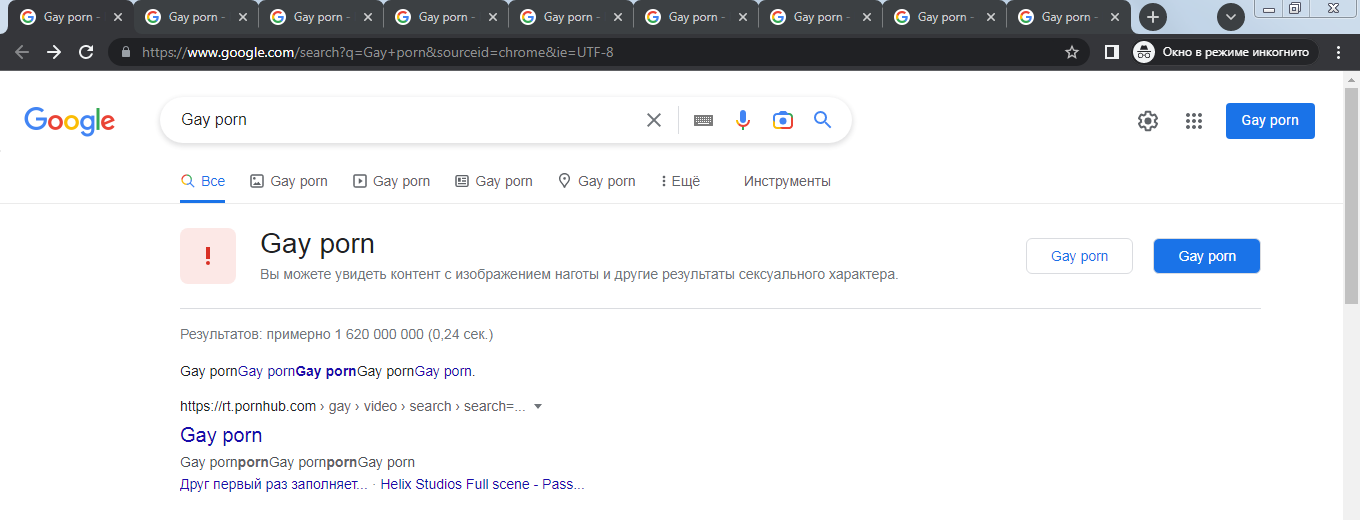
Task: Open the Helix Studios Full scene sublink
Action: pos(482,484)
